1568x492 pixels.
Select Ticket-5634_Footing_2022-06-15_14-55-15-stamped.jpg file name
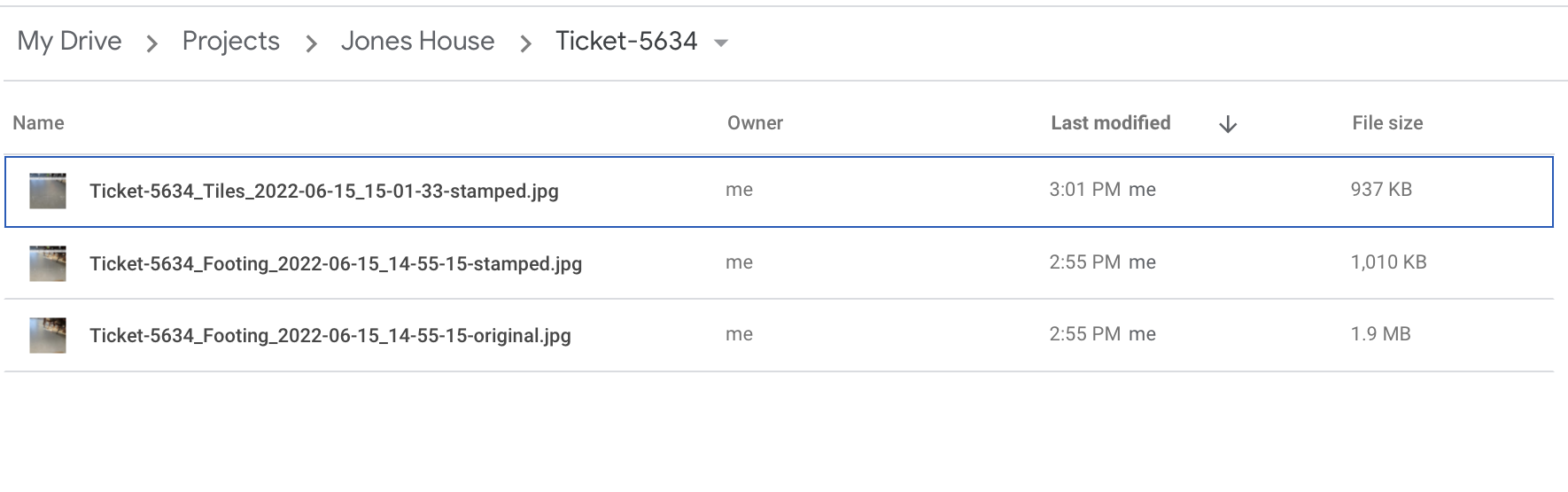pos(335,263)
